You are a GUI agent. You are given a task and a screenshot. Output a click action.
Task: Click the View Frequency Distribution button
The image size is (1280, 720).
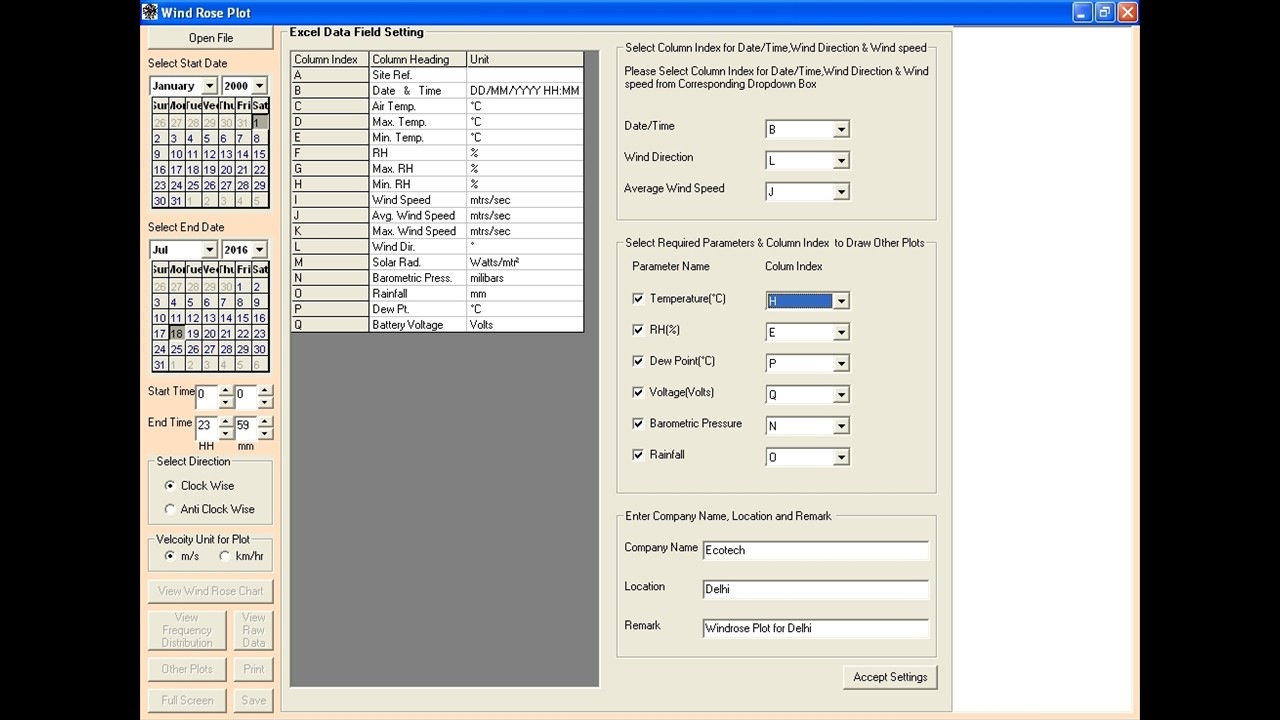click(187, 630)
